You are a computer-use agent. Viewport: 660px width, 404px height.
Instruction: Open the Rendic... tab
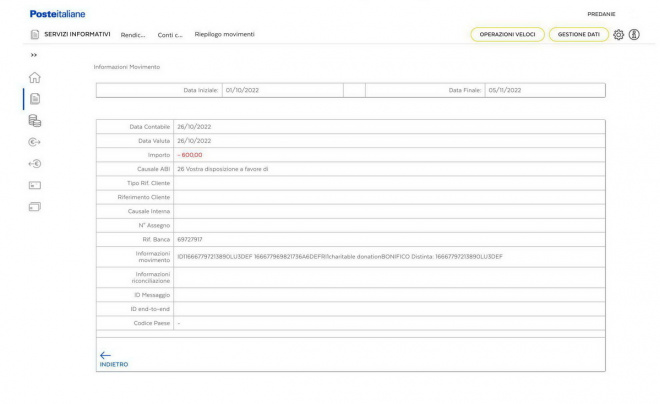coord(133,35)
